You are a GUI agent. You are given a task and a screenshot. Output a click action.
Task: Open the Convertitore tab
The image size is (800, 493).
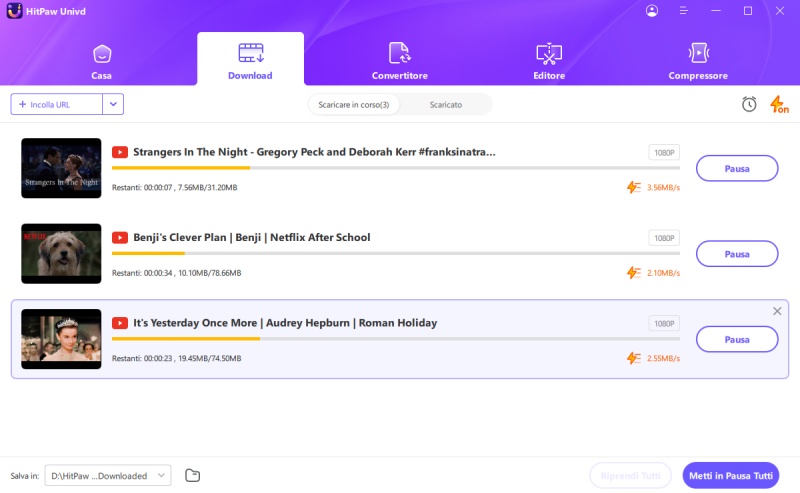coord(399,62)
